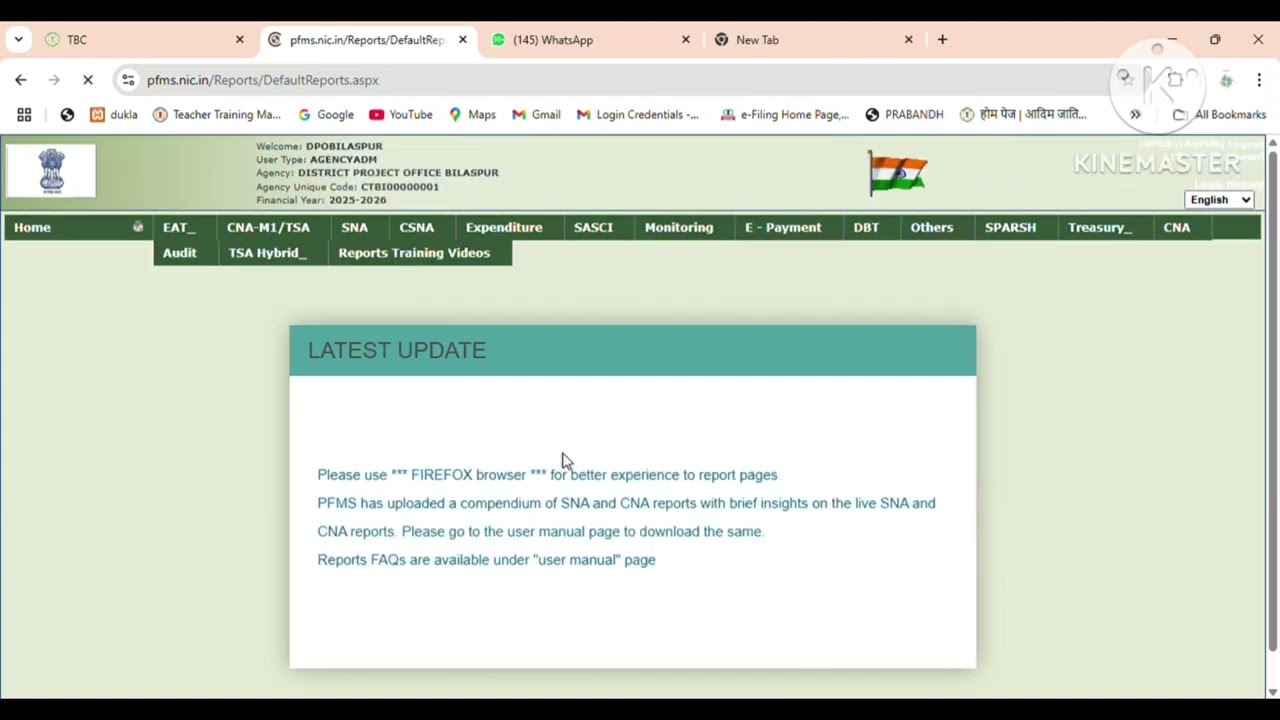Close the WhatsApp tab
1280x720 pixels.
686,40
